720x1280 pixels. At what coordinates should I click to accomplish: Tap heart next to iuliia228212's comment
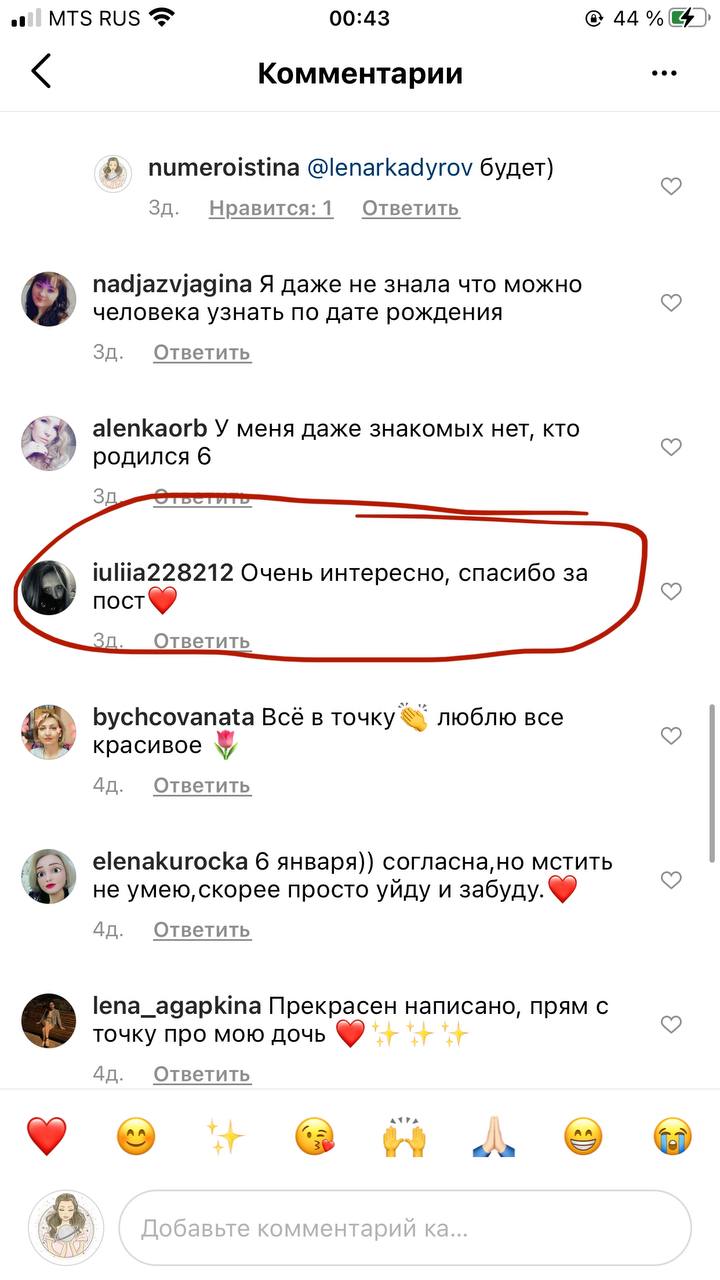tap(671, 591)
